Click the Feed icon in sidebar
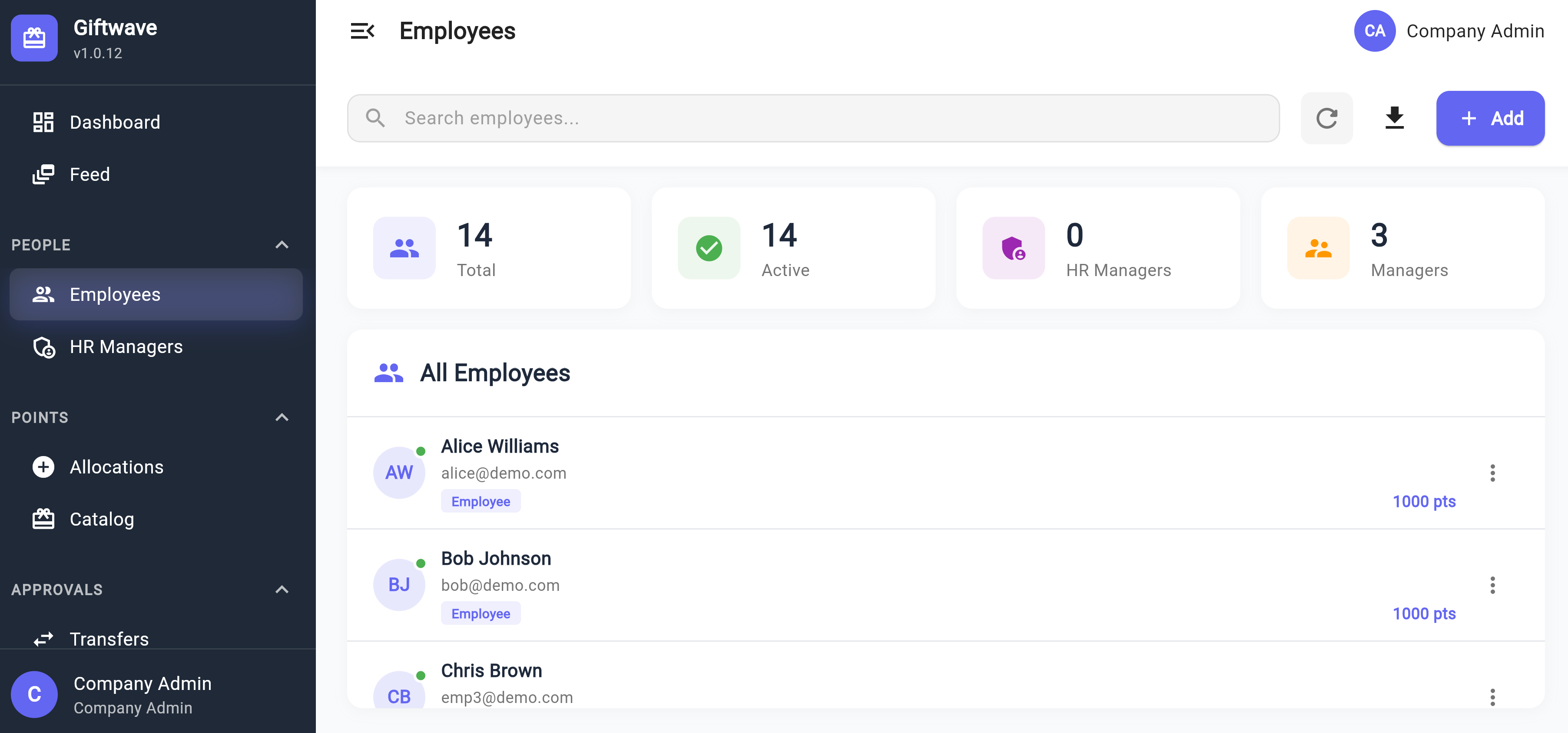The width and height of the screenshot is (1568, 733). 43,174
